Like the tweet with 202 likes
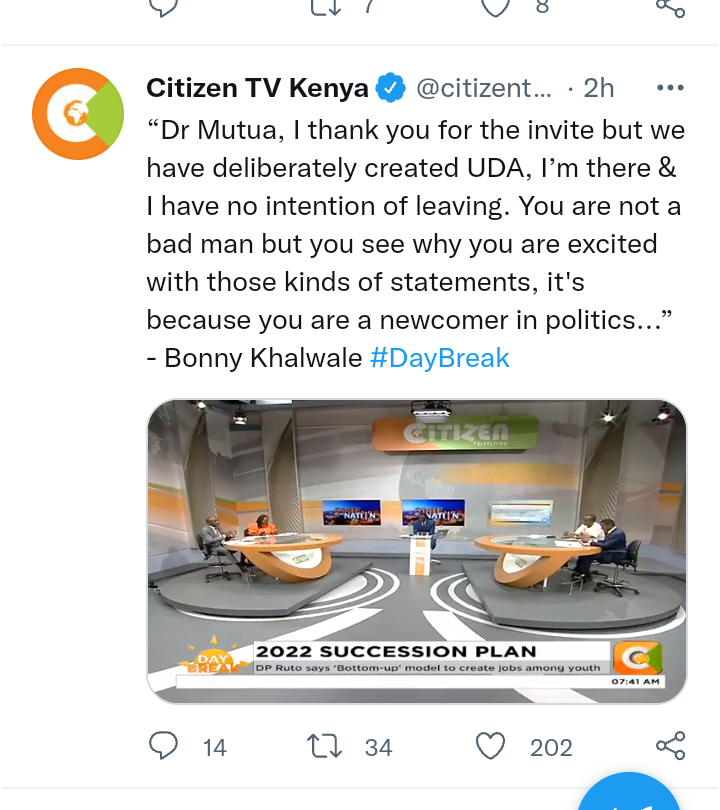 tap(490, 746)
